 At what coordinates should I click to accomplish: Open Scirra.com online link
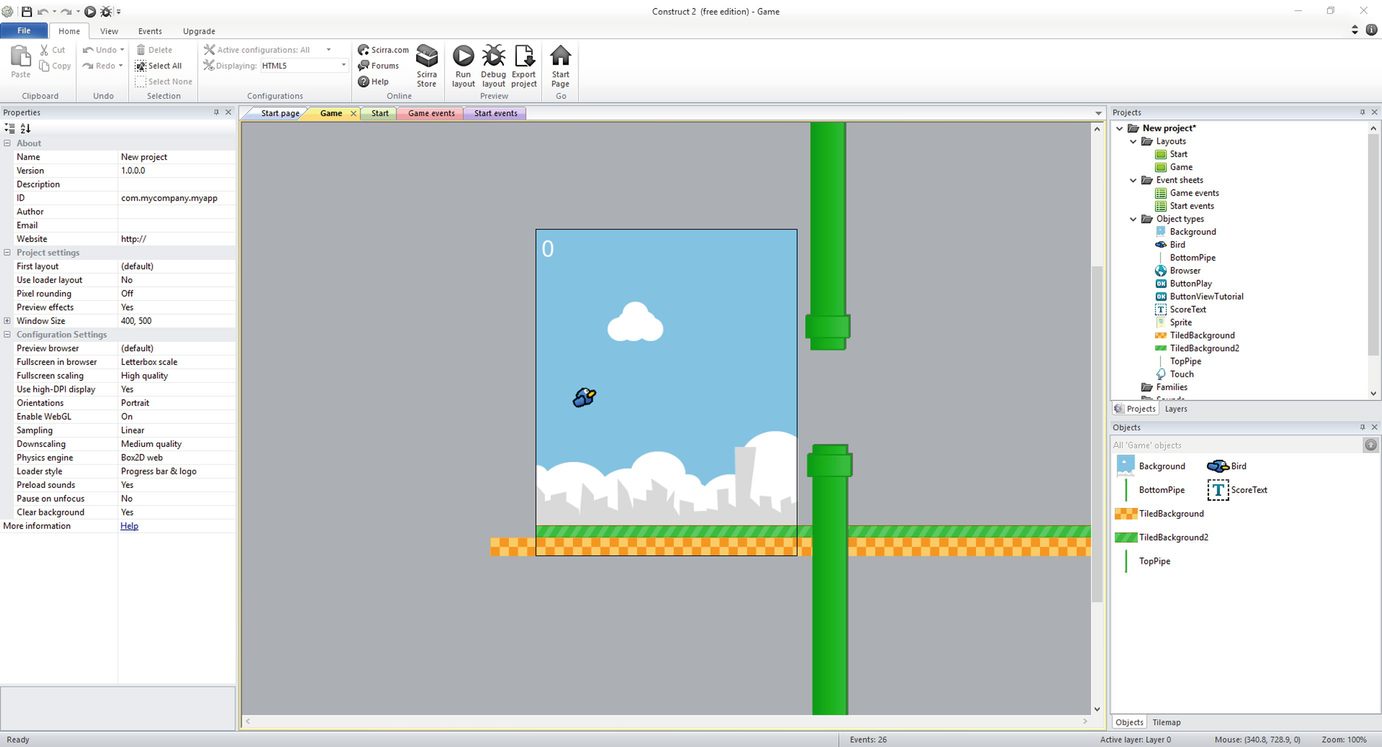[384, 50]
